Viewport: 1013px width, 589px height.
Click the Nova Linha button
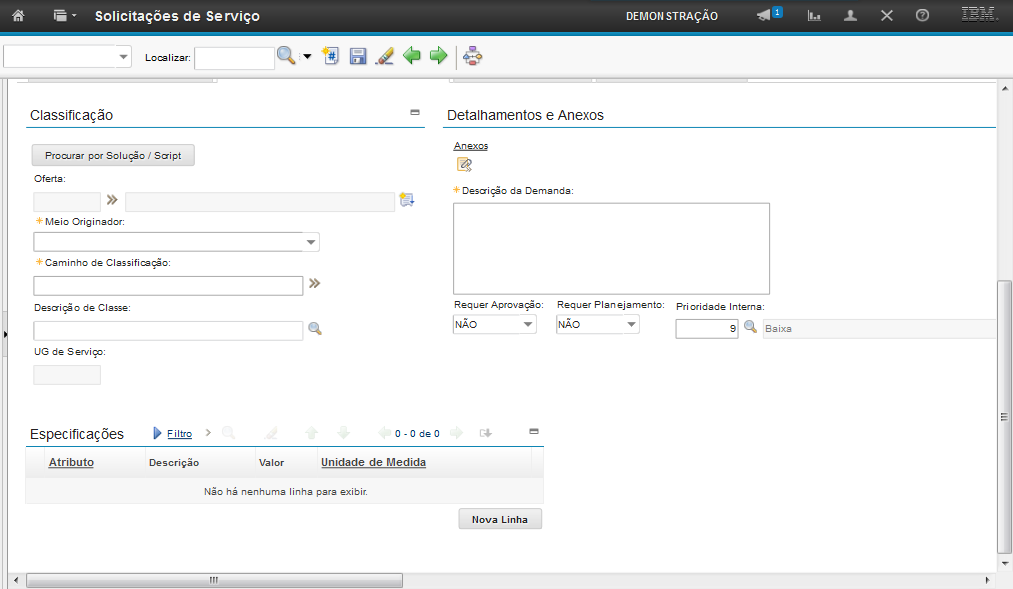pos(500,519)
